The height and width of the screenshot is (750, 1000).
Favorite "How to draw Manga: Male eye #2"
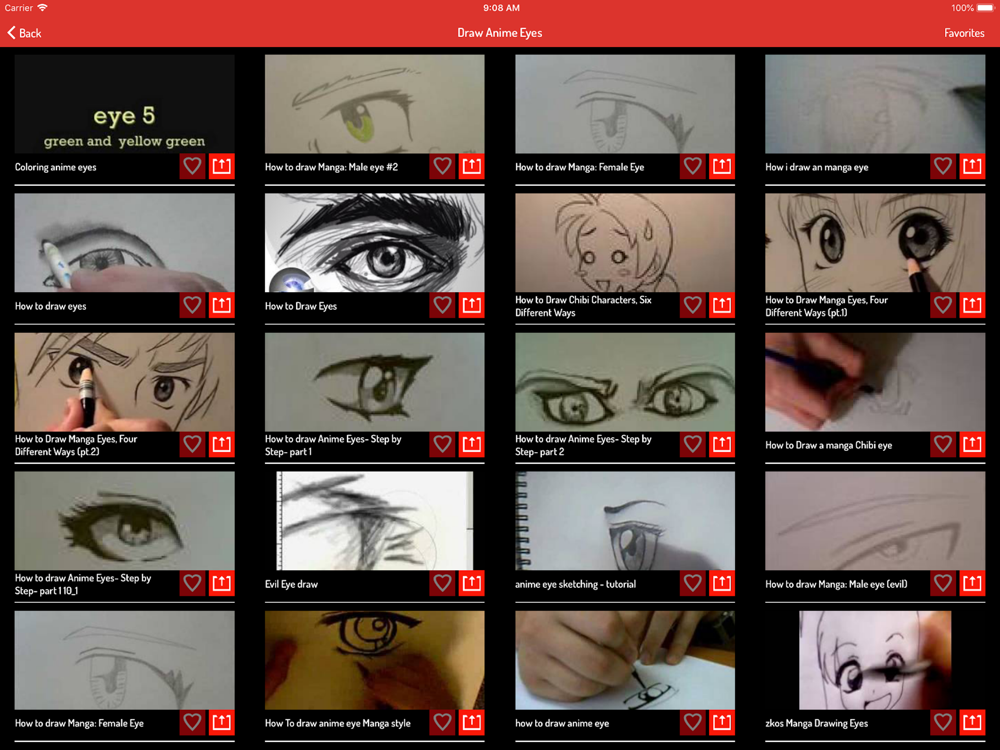[x=442, y=166]
